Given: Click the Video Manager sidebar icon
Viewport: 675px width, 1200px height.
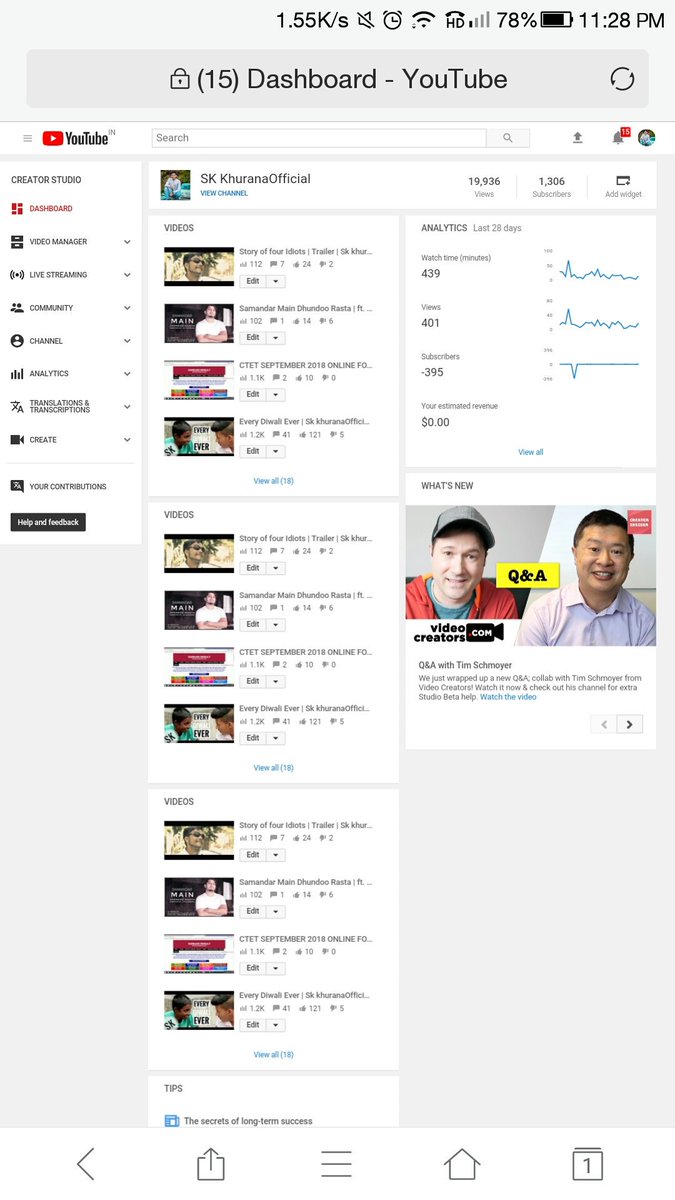Looking at the screenshot, I should point(17,242).
